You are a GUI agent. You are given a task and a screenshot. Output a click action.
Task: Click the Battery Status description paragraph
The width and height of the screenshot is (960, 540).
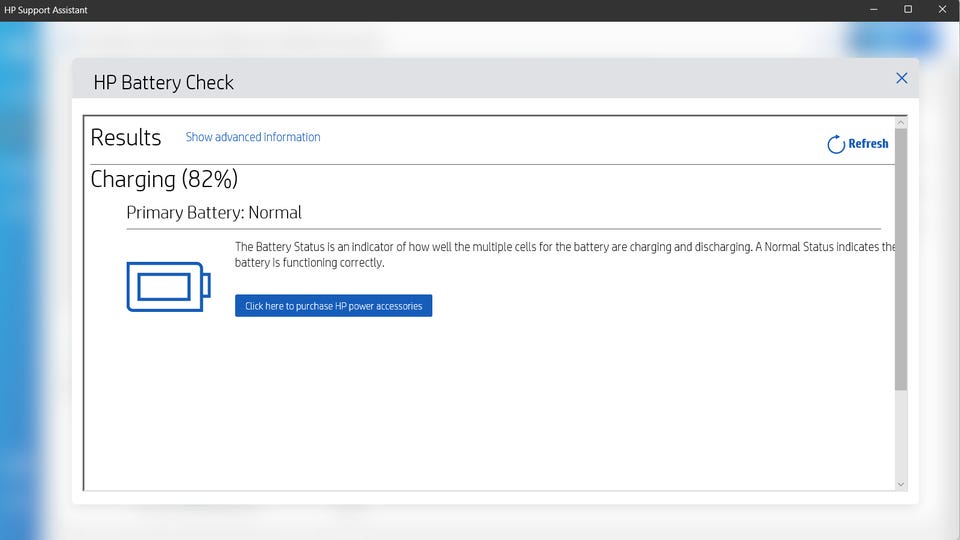point(564,255)
